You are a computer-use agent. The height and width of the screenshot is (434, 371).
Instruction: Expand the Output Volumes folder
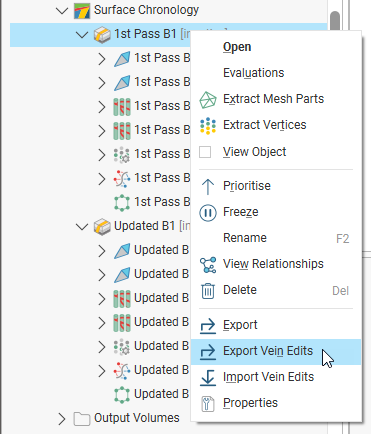(x=62, y=419)
